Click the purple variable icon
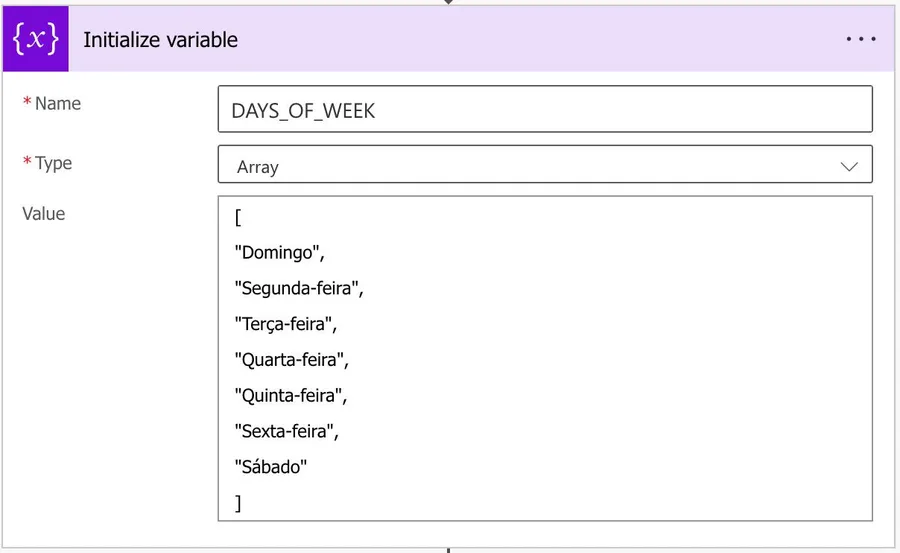The height and width of the screenshot is (553, 900). click(x=36, y=40)
